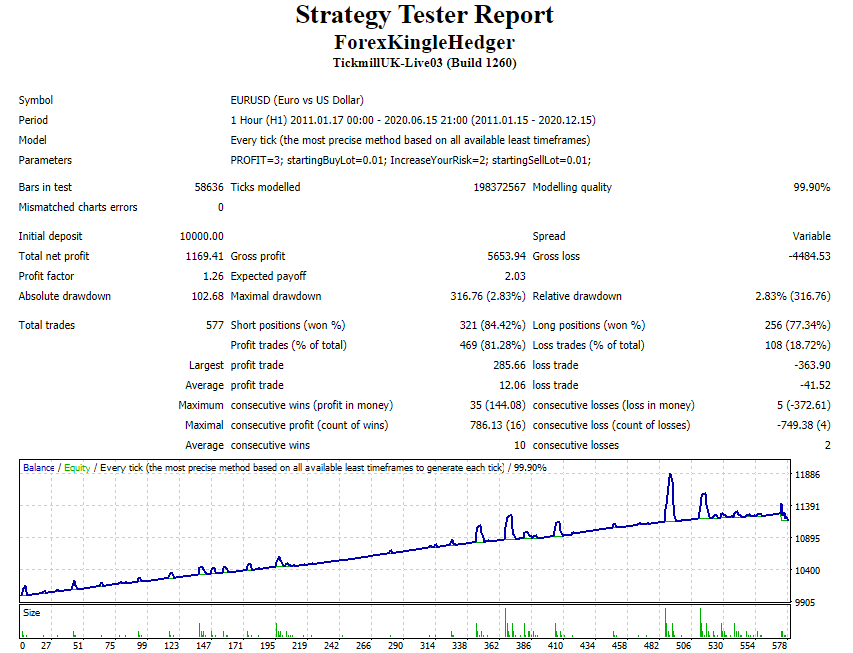The image size is (853, 653).
Task: Select Gross profit value 5653.94
Action: [x=506, y=256]
